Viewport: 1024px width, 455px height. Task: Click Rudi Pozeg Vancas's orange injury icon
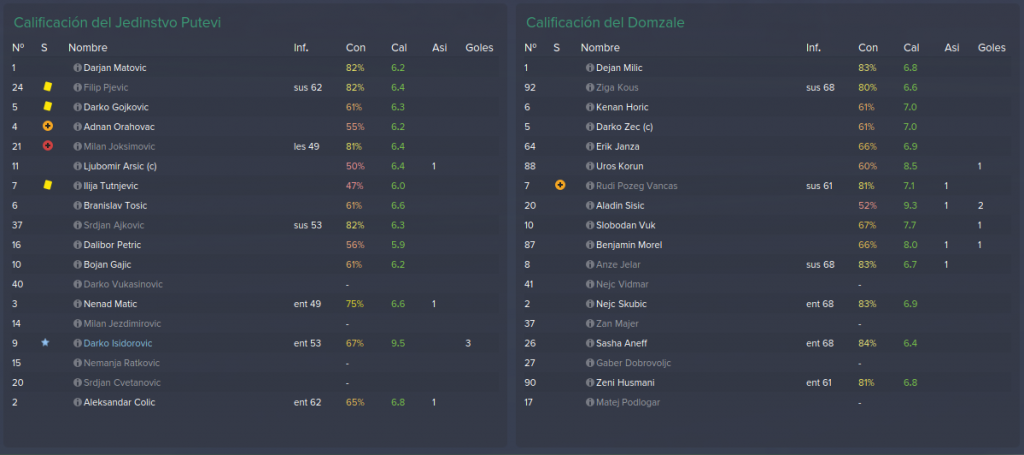tap(560, 185)
